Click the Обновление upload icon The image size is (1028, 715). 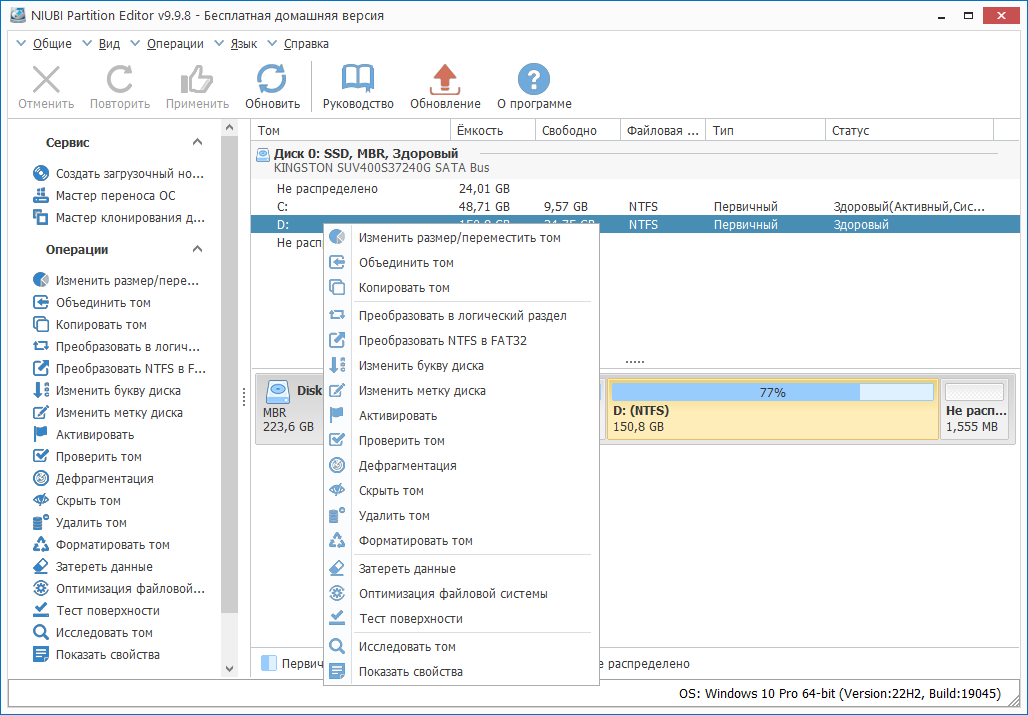[445, 79]
